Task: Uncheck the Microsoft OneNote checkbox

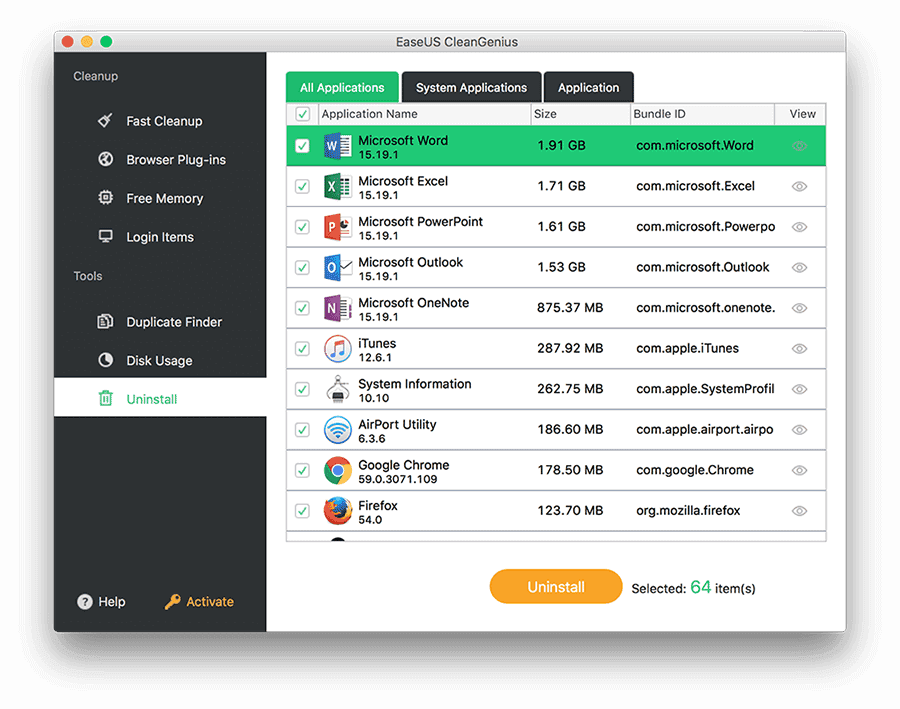Action: (x=302, y=308)
